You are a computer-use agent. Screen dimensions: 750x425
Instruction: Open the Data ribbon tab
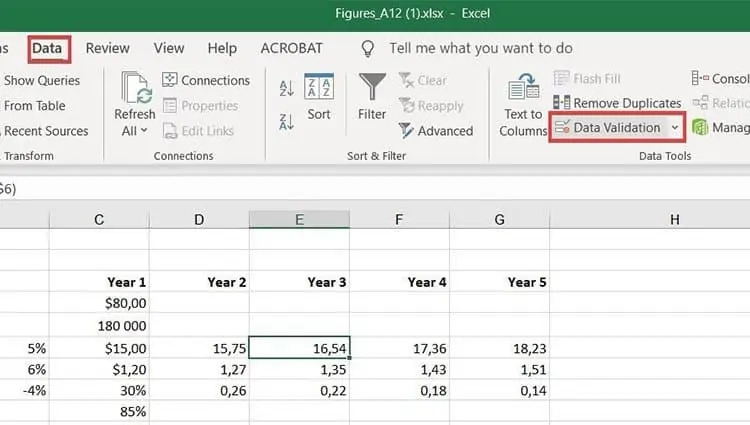tap(47, 48)
